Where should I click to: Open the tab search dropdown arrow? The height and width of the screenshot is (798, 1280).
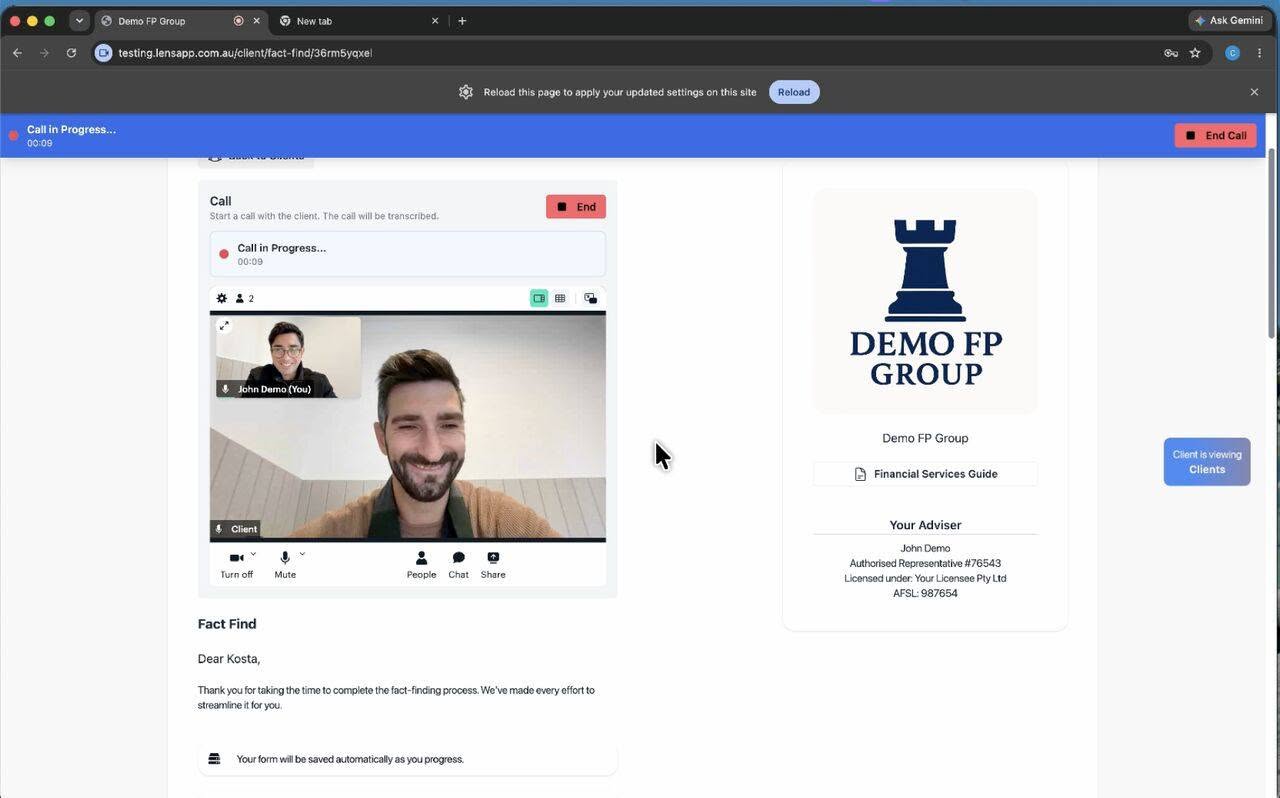(x=79, y=21)
